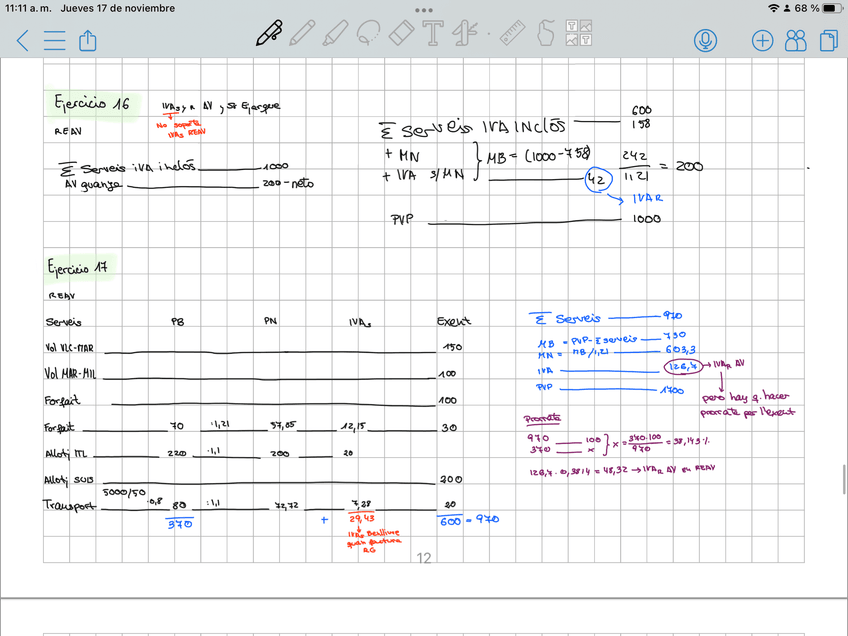This screenshot has width=848, height=636.
Task: Activate the Lasso selection tool
Action: coord(367,35)
